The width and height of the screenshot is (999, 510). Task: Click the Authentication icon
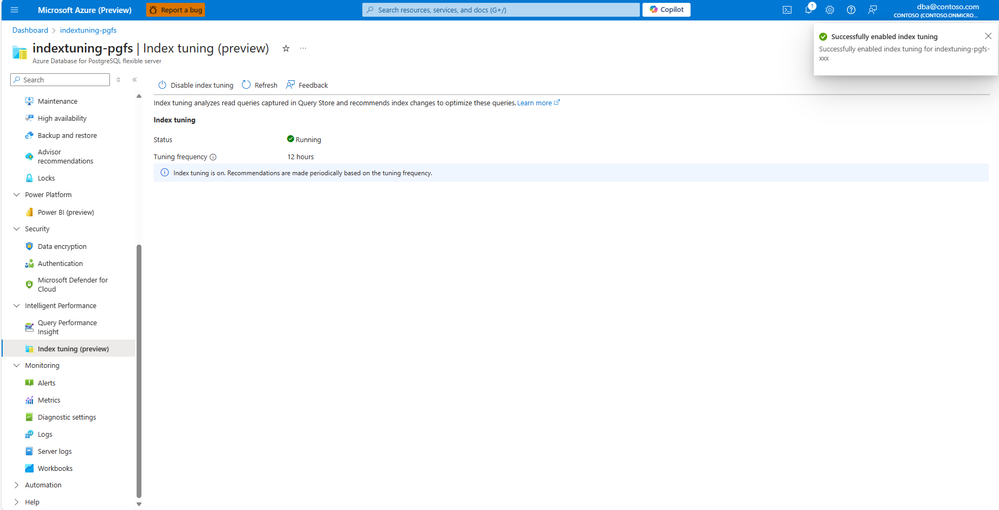pyautogui.click(x=29, y=263)
